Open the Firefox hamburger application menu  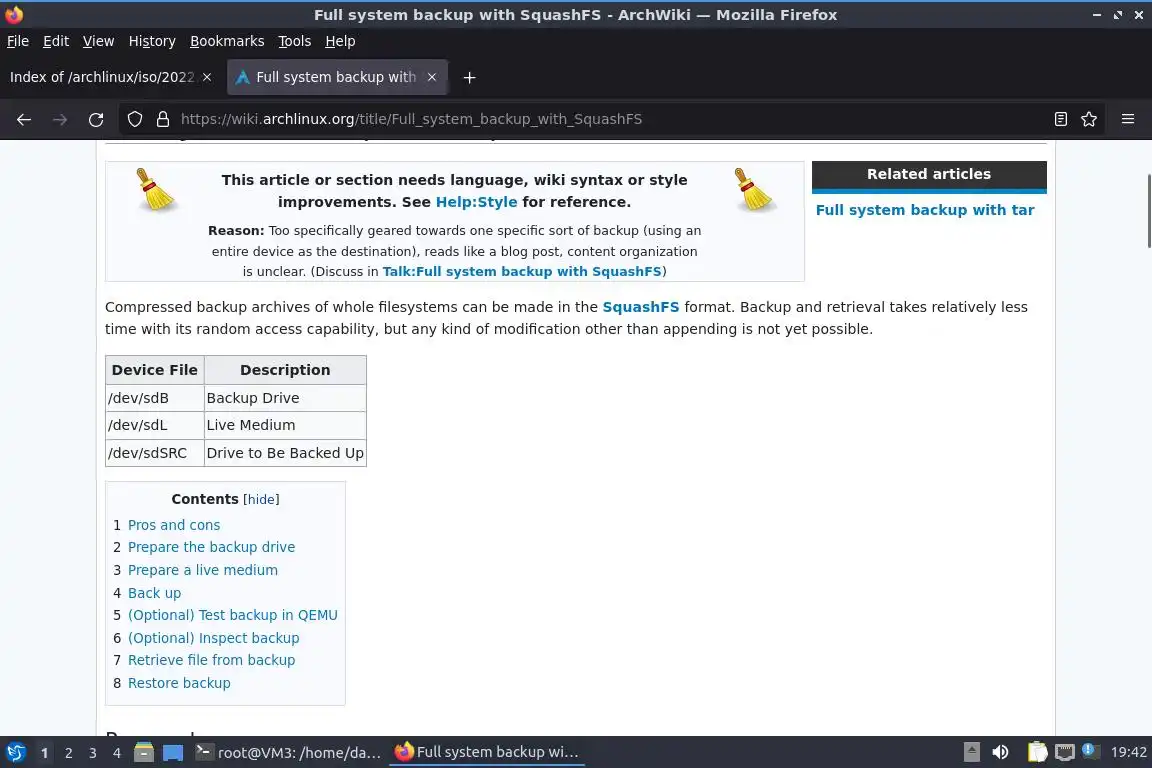(x=1128, y=119)
